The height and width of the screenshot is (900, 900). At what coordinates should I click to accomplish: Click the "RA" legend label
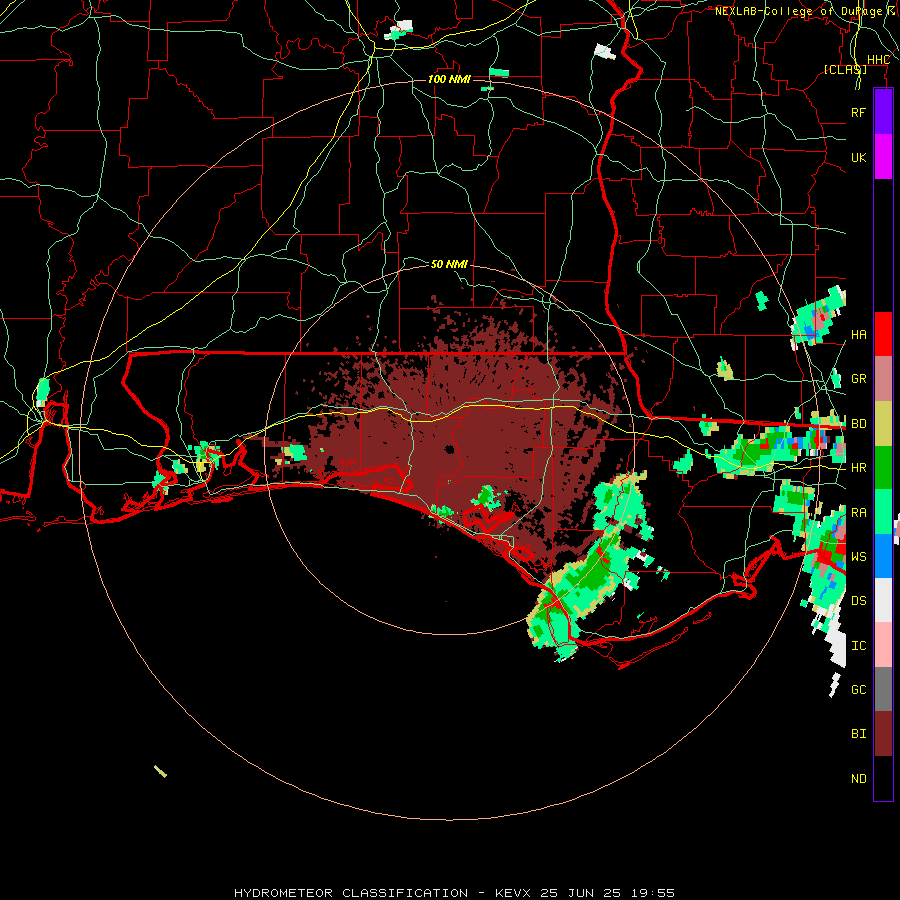[858, 513]
